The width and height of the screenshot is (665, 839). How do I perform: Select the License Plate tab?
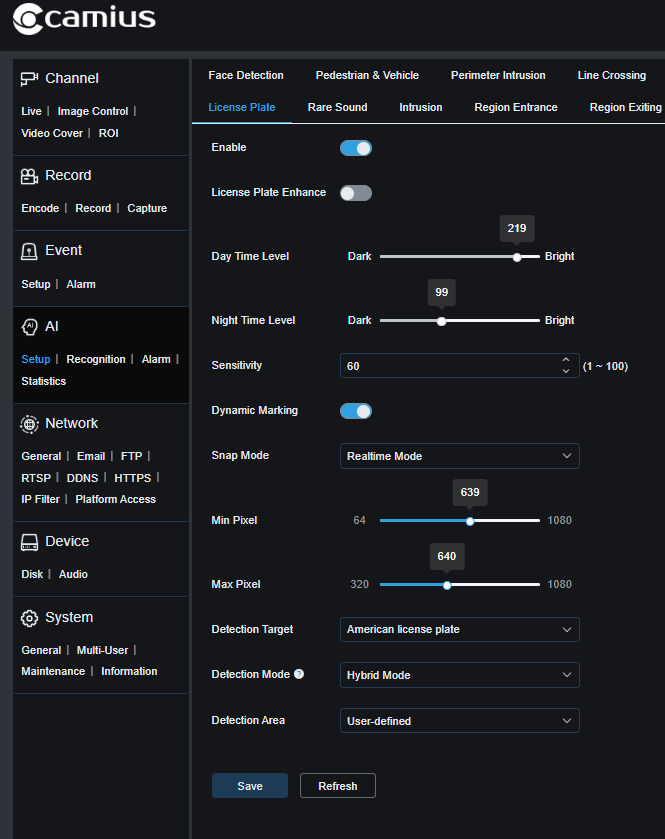[242, 108]
